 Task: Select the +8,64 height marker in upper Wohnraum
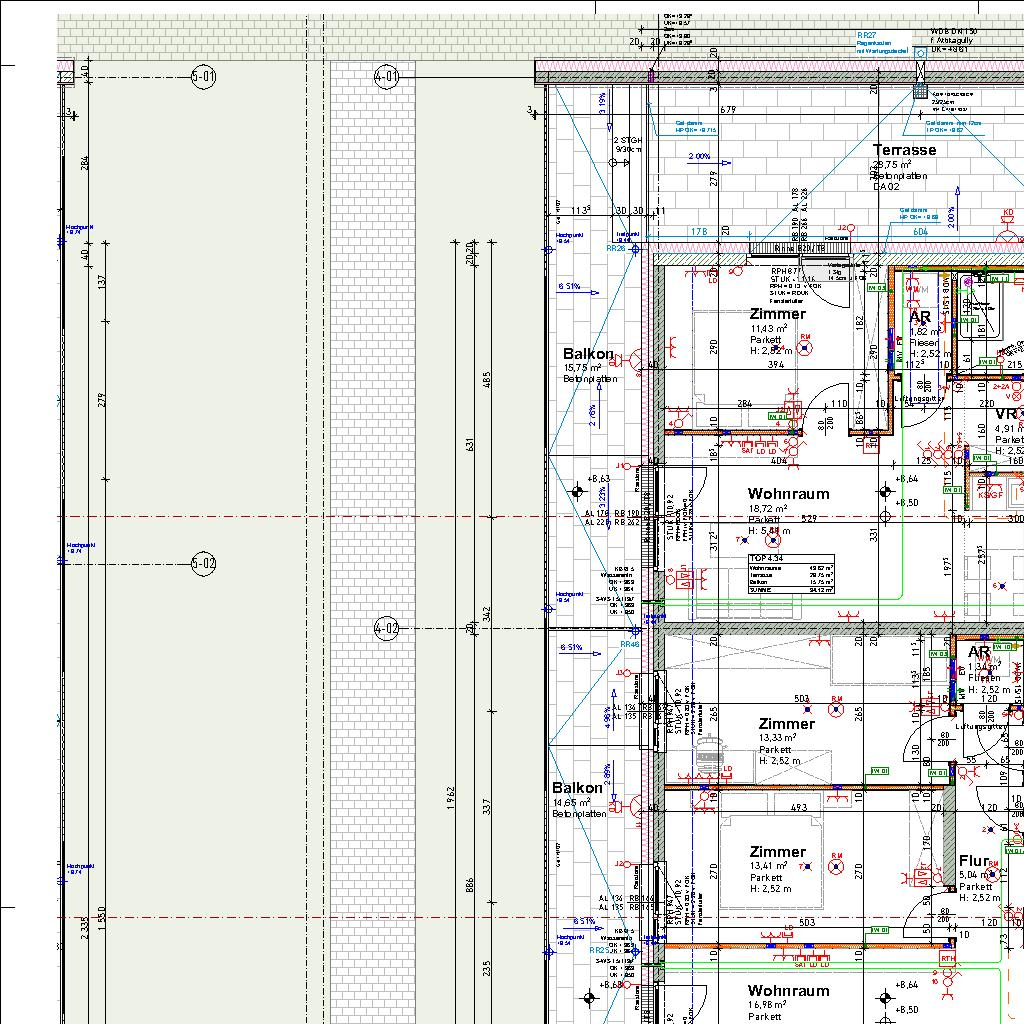(884, 491)
